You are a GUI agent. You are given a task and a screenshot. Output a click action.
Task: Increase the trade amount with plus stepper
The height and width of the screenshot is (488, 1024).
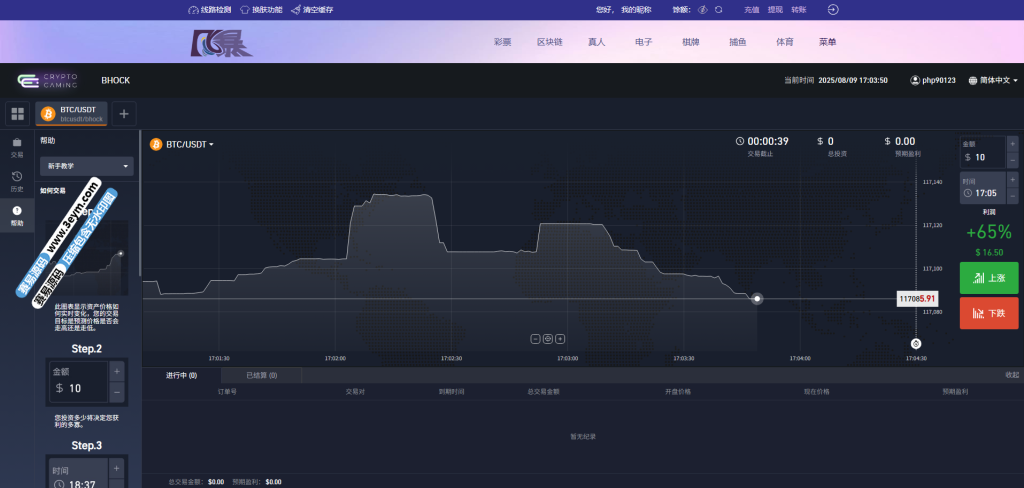click(x=1012, y=144)
